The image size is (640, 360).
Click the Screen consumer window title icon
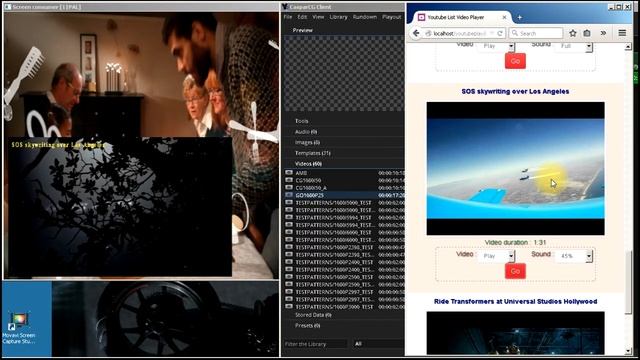point(7,7)
